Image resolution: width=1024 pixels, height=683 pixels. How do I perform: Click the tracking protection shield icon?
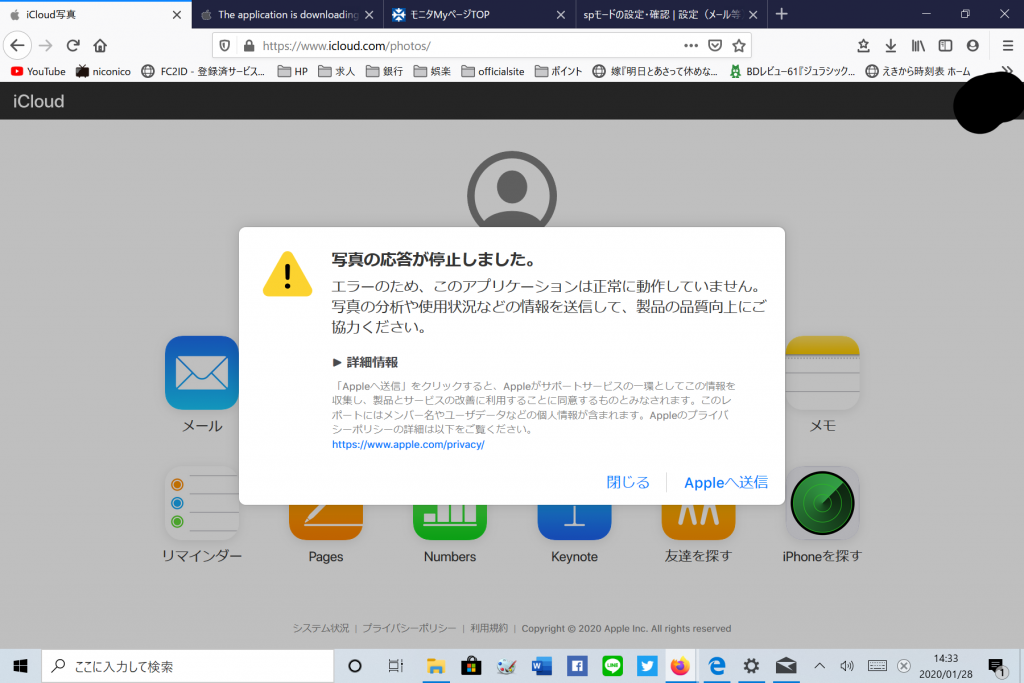pos(225,46)
